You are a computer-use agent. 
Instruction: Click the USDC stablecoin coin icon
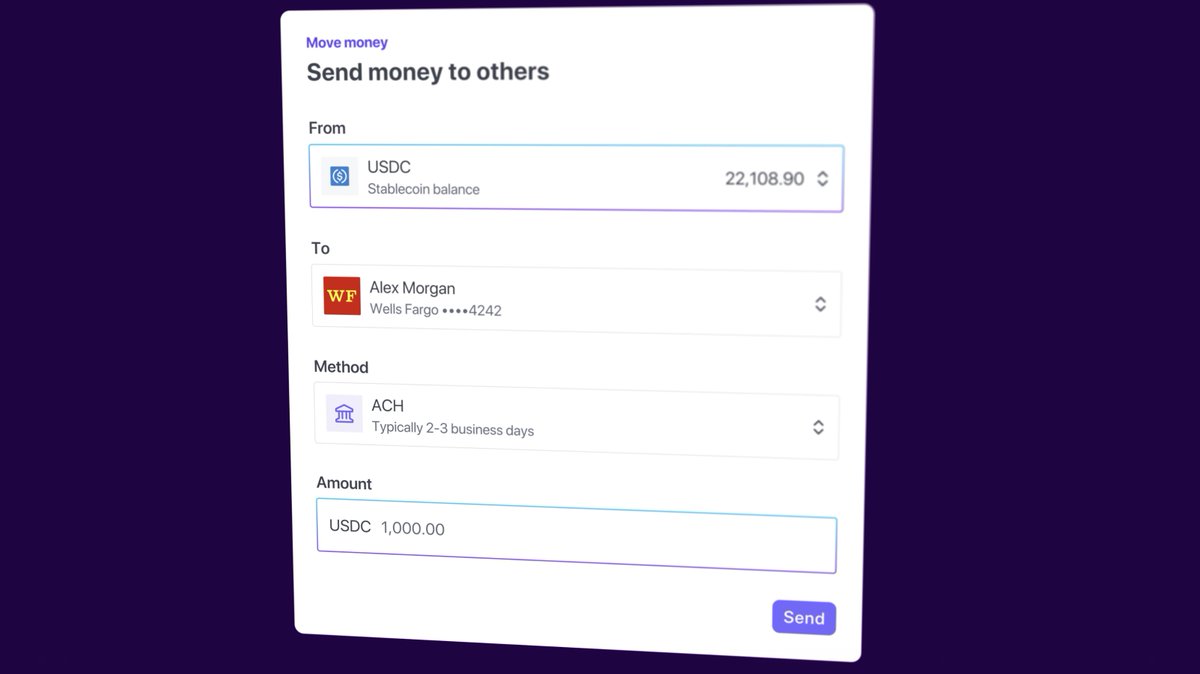coord(340,176)
